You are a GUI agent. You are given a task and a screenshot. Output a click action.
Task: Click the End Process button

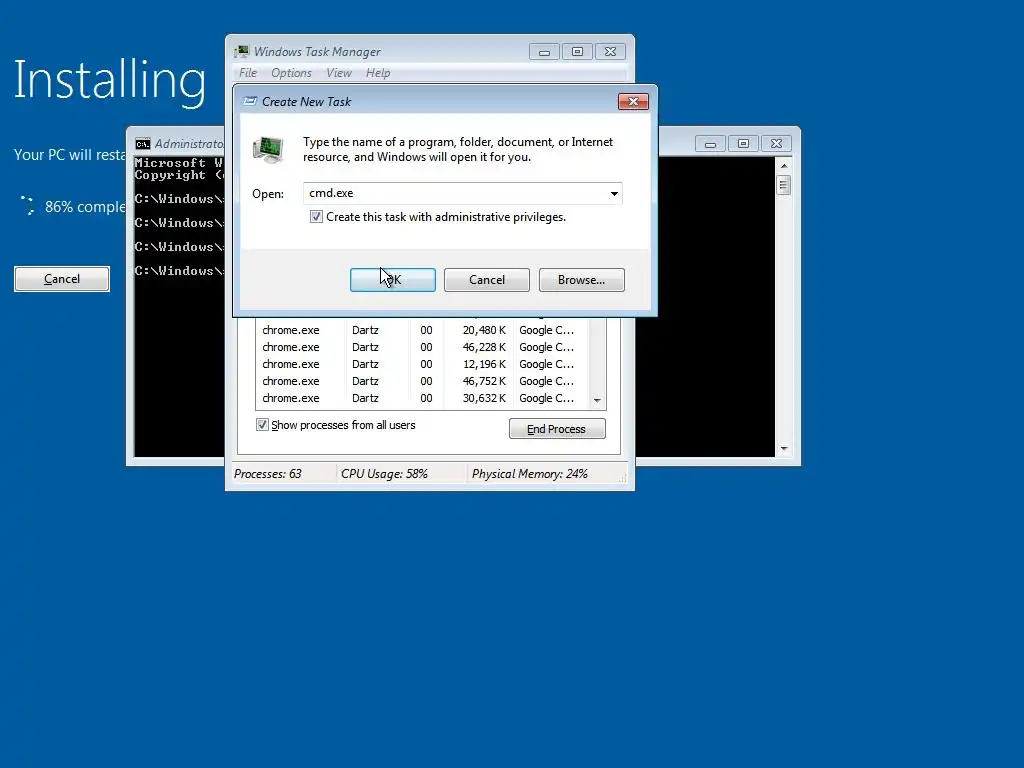click(557, 429)
